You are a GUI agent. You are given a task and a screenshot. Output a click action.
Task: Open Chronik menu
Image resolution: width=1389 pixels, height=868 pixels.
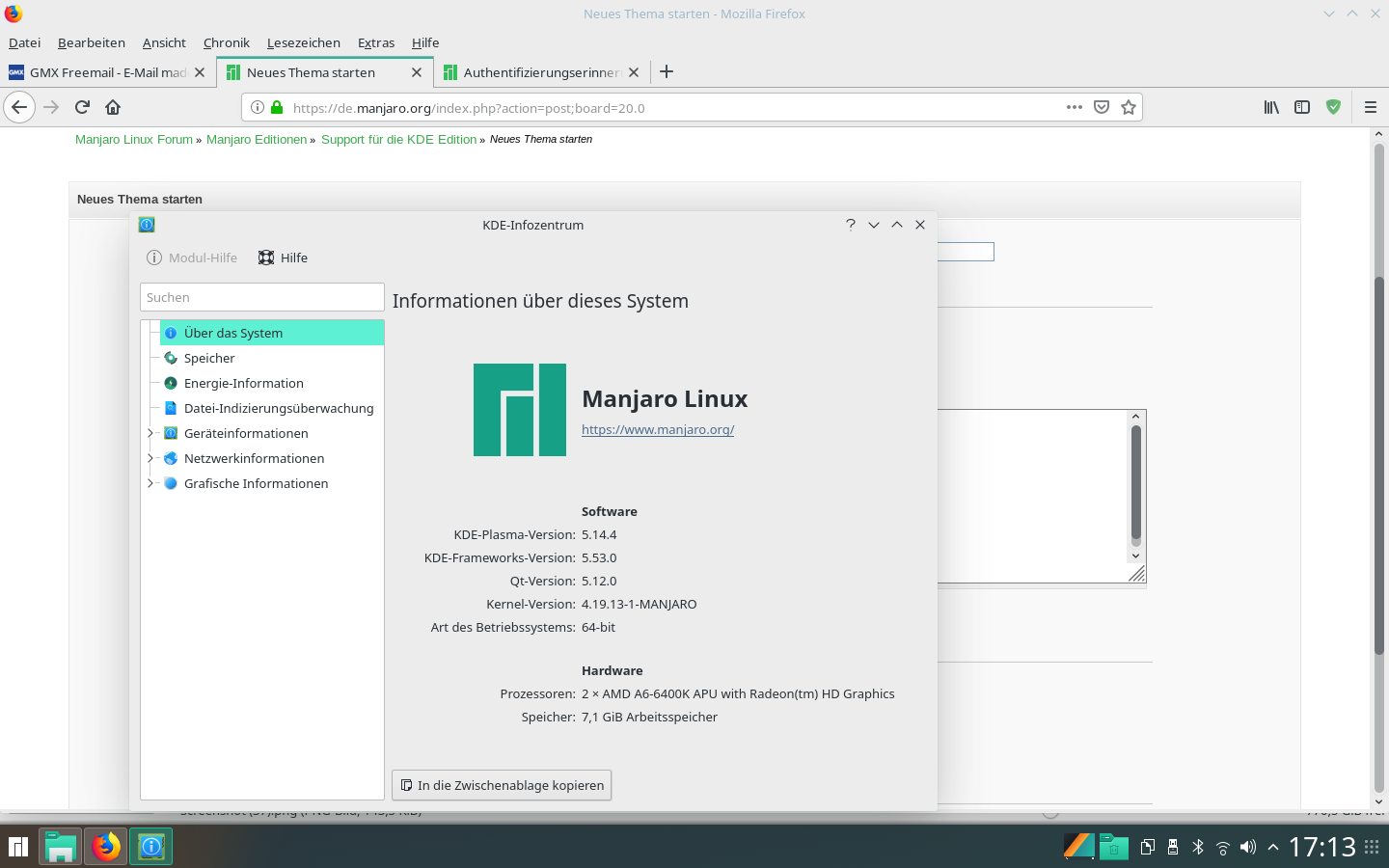(x=227, y=42)
